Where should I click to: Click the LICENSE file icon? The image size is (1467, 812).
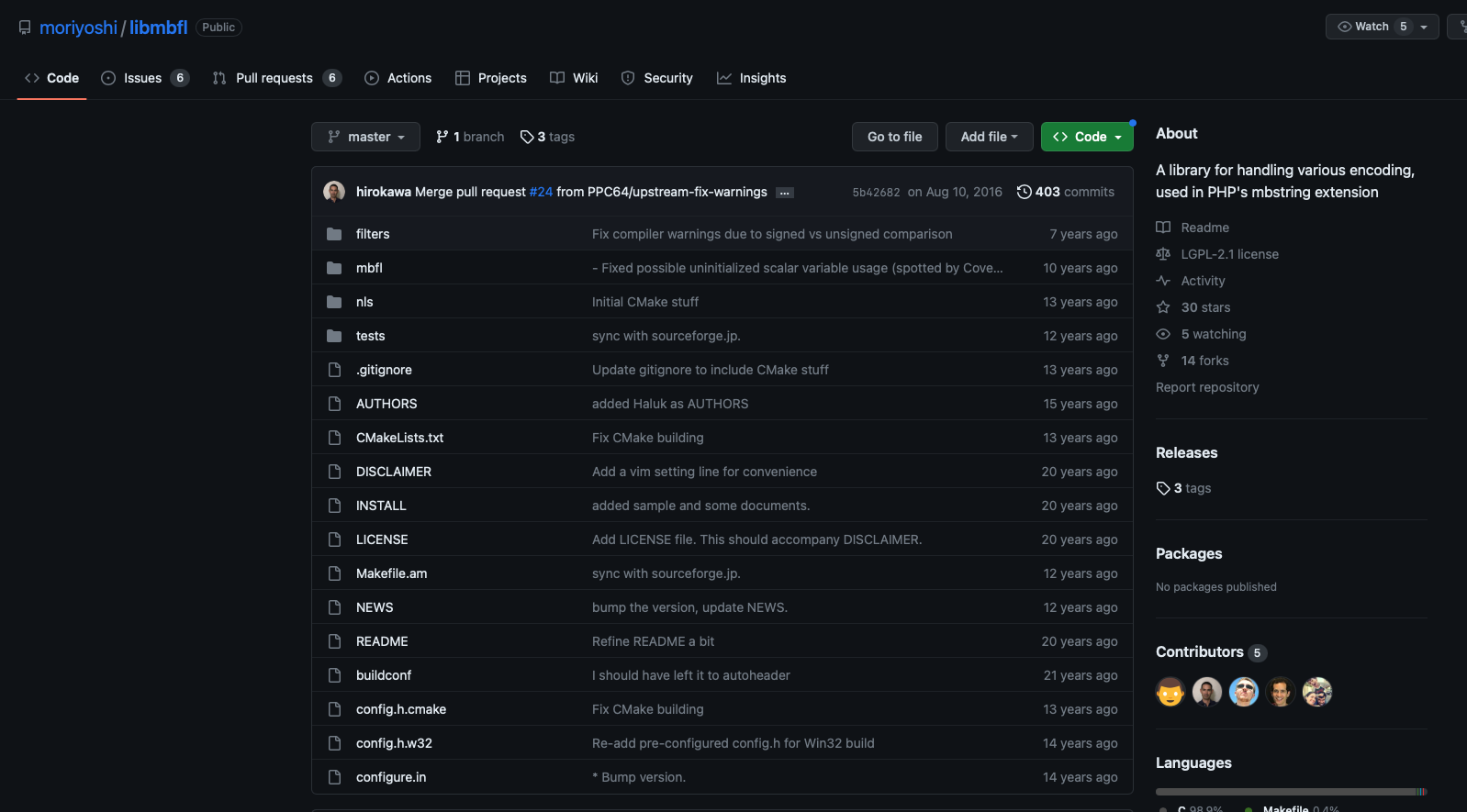(335, 539)
